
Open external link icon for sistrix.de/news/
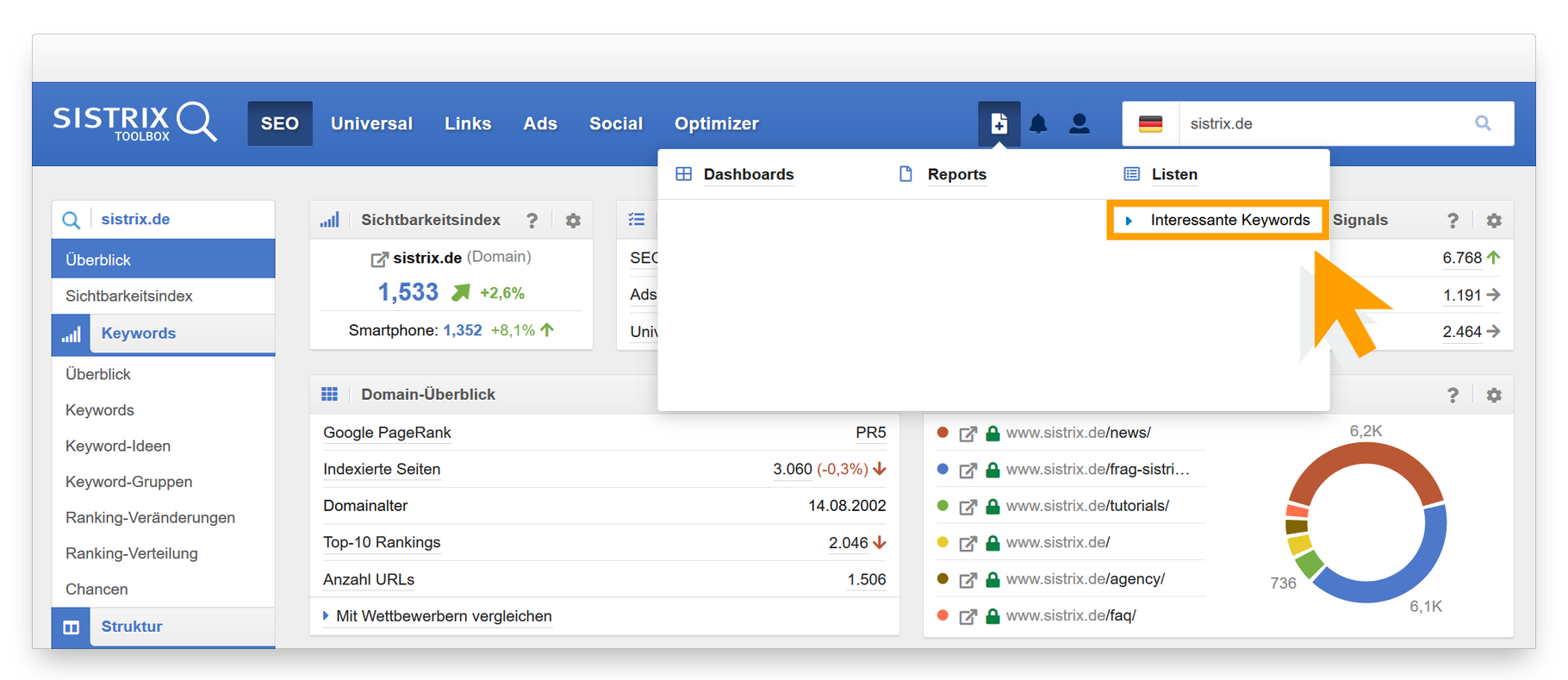[x=968, y=434]
